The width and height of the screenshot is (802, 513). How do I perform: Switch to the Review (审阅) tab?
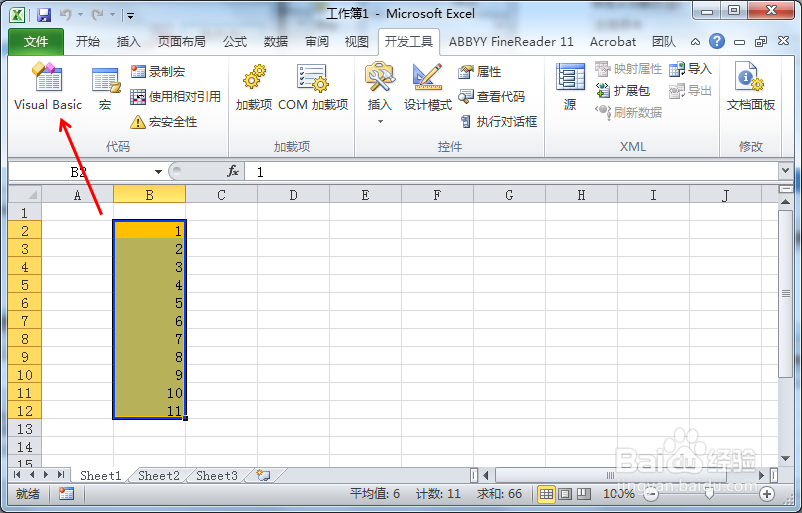point(317,41)
